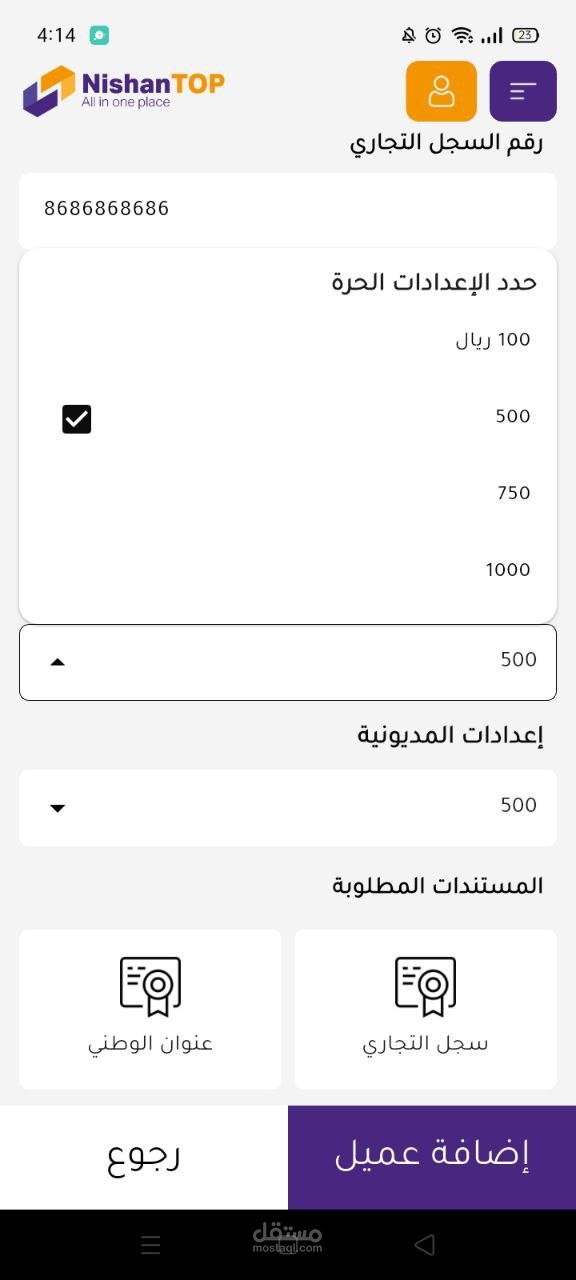Open the إعدادات المديونية 500 combo box
Screen dimensions: 576x1280
click(x=288, y=807)
